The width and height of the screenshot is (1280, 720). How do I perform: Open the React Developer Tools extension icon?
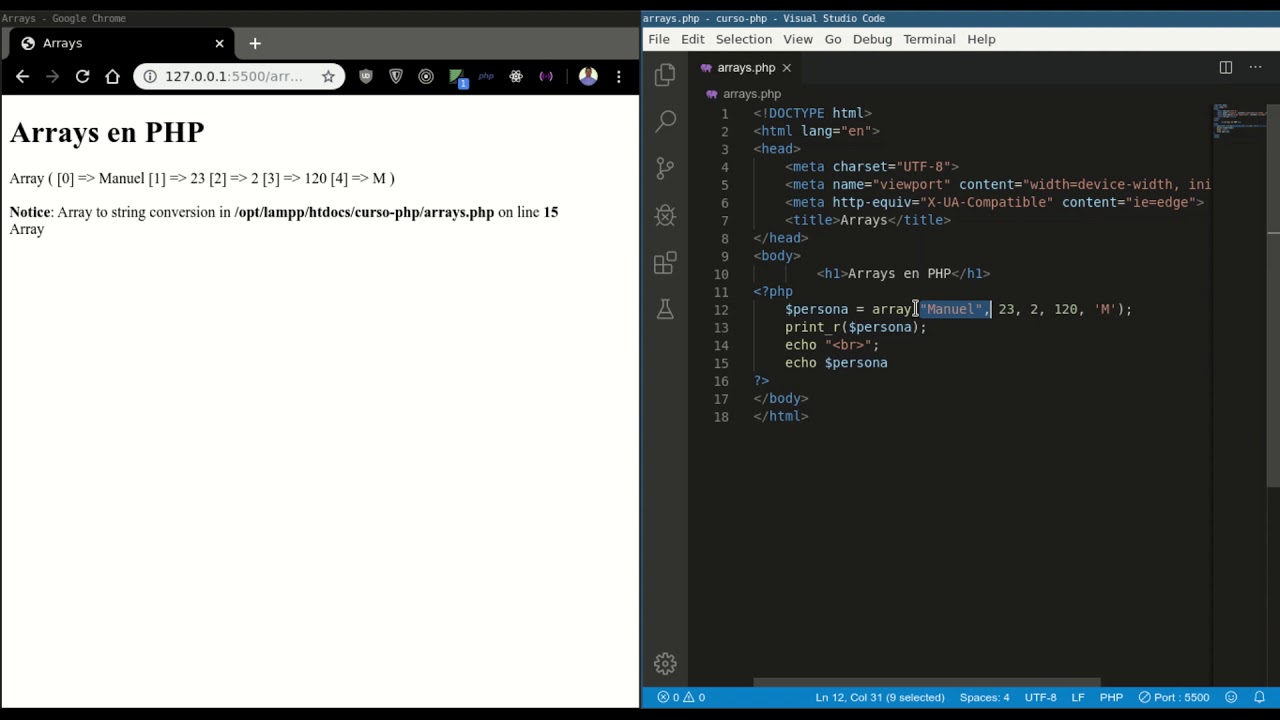point(516,76)
